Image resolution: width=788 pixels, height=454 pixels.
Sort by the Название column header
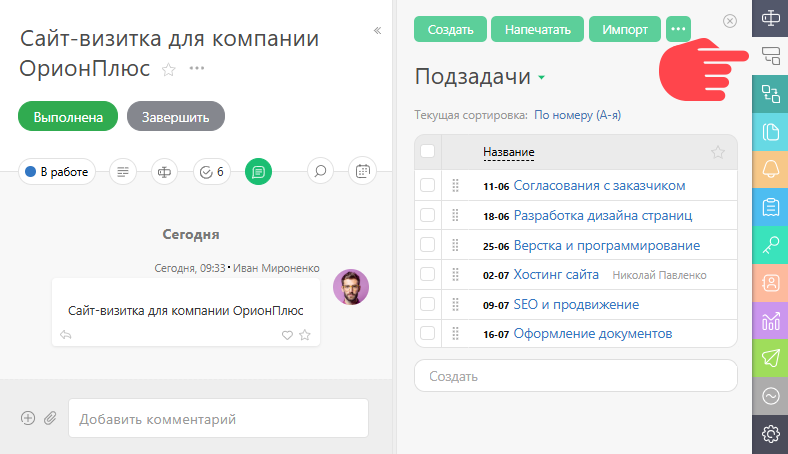(x=509, y=152)
